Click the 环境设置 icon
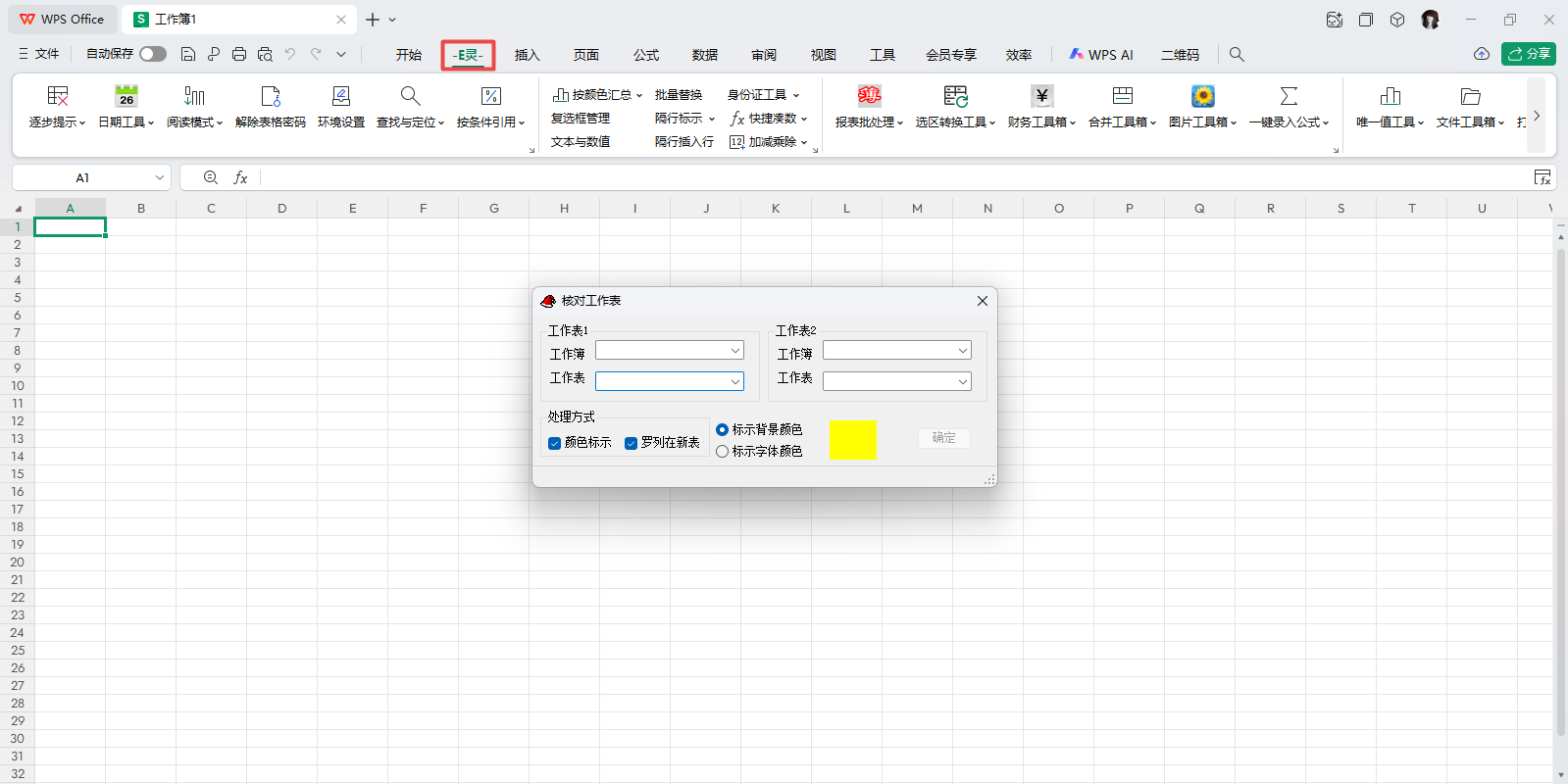Image resolution: width=1568 pixels, height=784 pixels. 340,96
